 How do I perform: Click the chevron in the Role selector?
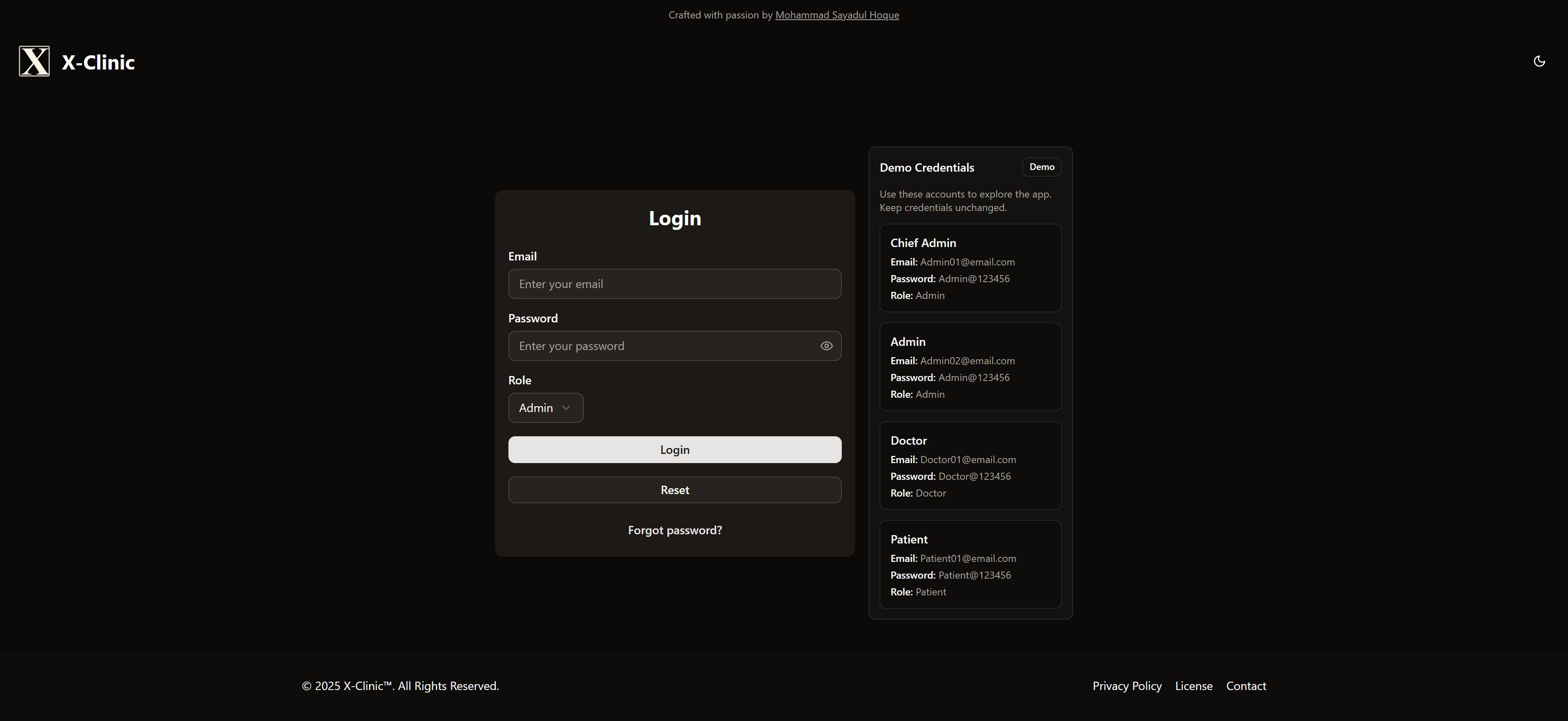point(566,408)
